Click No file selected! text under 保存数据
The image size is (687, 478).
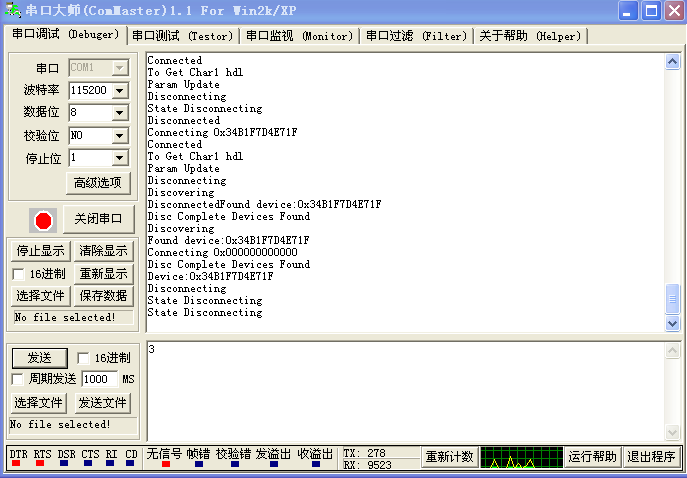coord(65,317)
